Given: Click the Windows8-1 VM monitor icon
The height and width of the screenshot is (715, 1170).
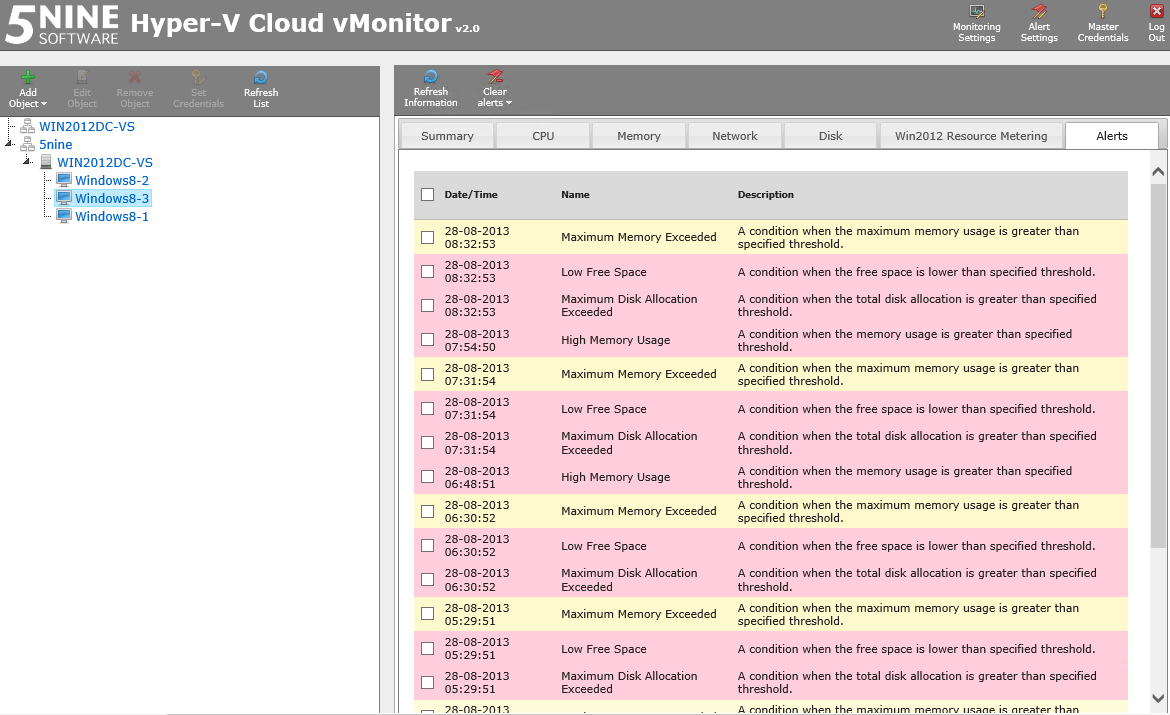Looking at the screenshot, I should click(x=63, y=216).
